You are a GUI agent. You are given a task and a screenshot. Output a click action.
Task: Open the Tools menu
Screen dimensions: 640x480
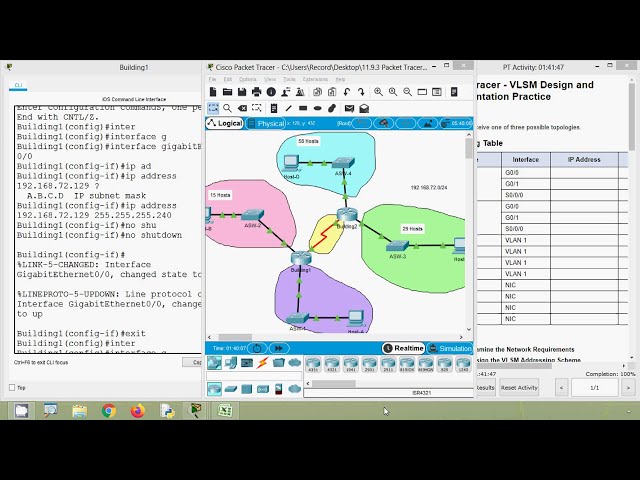[289, 79]
